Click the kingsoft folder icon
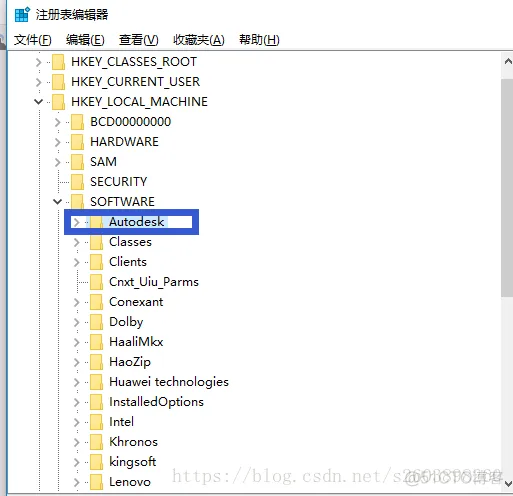Viewport: 513px width, 496px height. 96,462
